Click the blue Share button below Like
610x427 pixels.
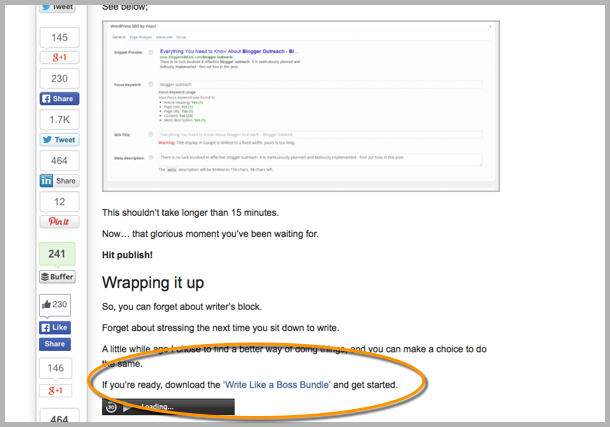[55, 344]
